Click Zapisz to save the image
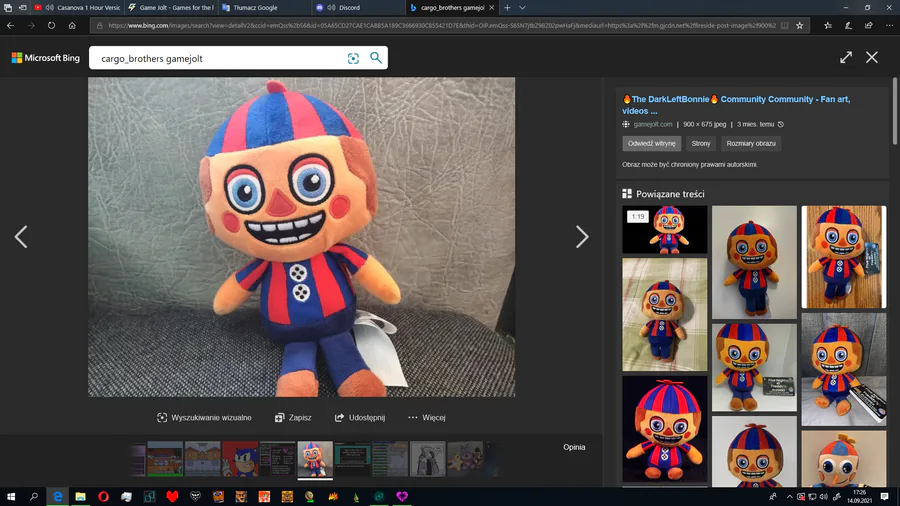This screenshot has width=900, height=506. (293, 418)
